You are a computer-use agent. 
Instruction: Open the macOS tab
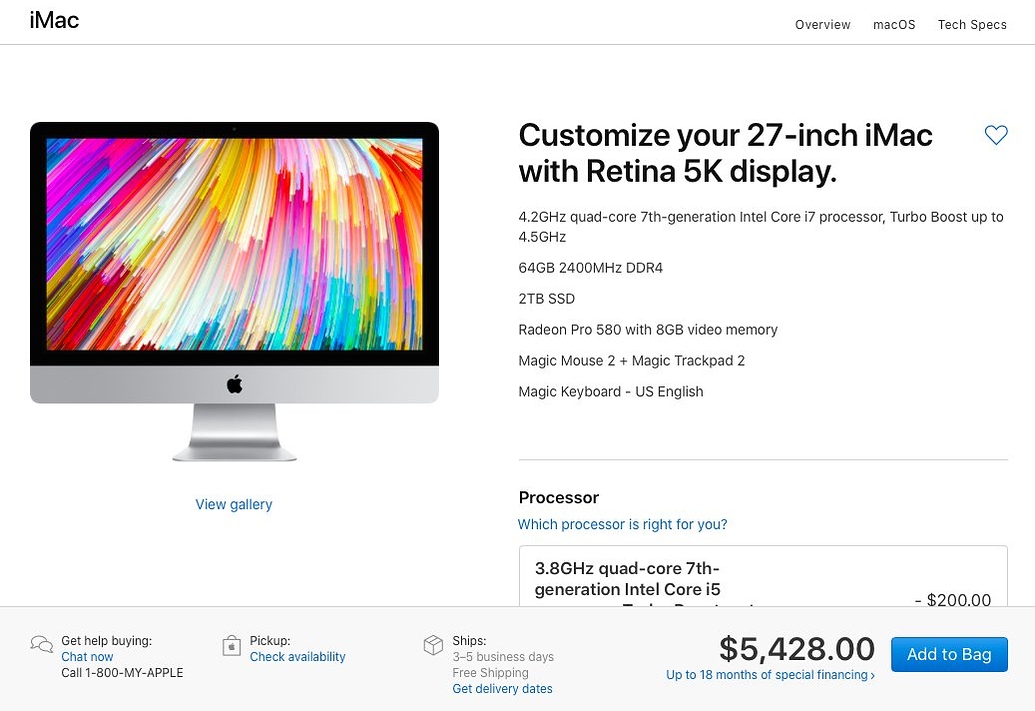click(x=894, y=24)
